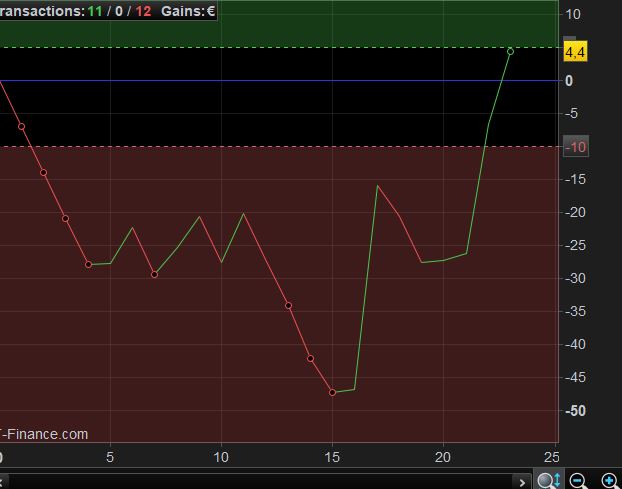Click the -35 value on the vertical axis
The height and width of the screenshot is (489, 622).
(x=575, y=311)
